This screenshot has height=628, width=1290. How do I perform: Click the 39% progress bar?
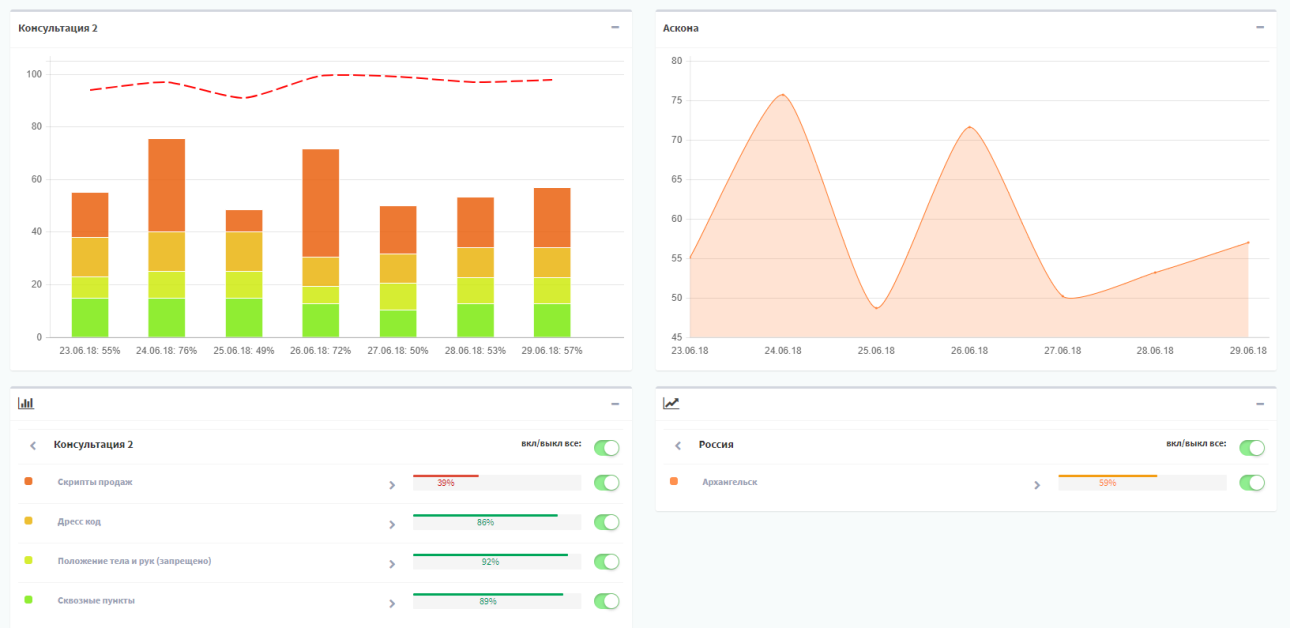point(497,482)
